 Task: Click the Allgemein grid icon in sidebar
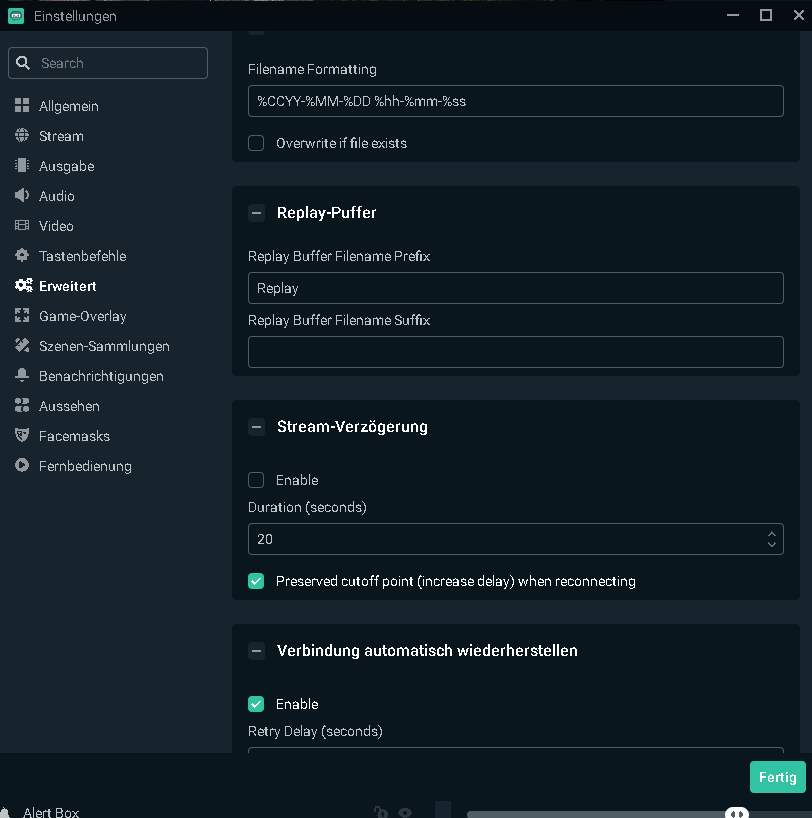22,106
